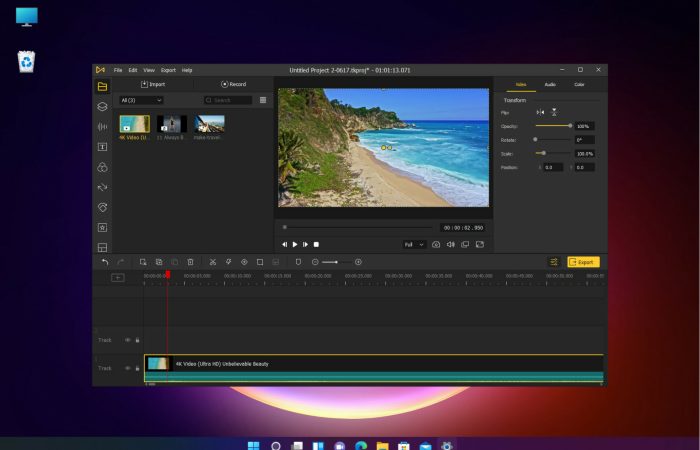Toggle eye visibility of upper empty Track

[128, 340]
